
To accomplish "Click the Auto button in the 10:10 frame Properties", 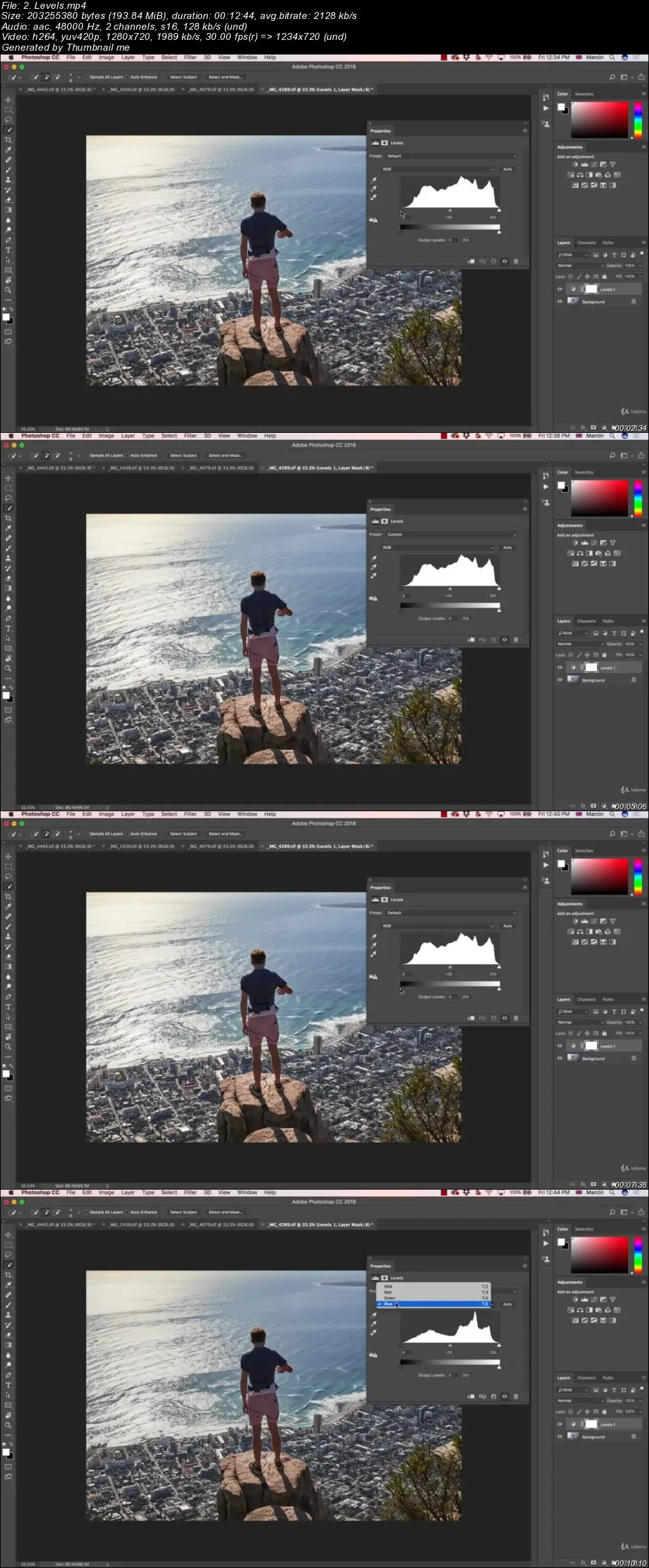I will [x=507, y=1304].
